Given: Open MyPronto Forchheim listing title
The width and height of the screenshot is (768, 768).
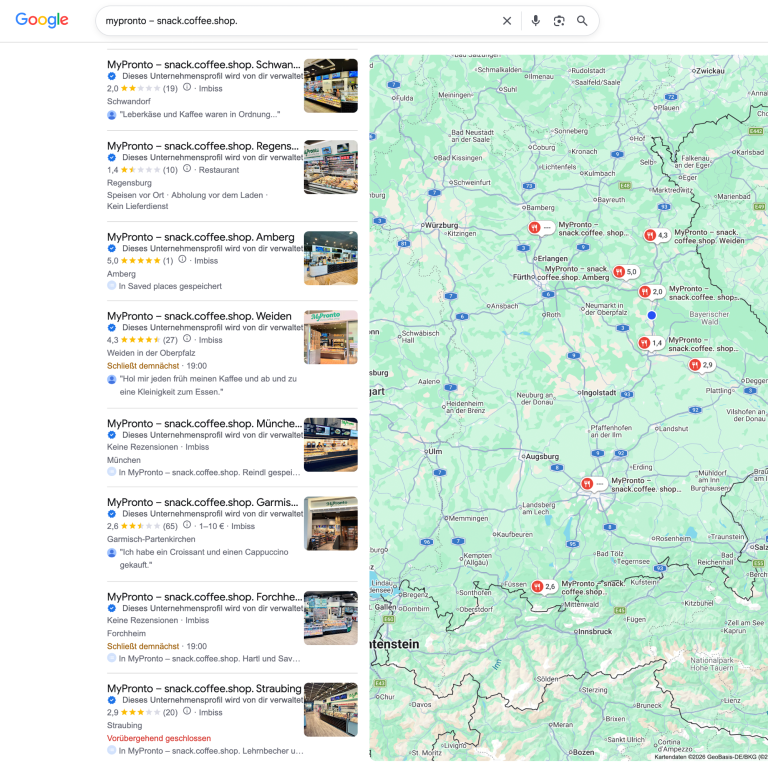Looking at the screenshot, I should point(204,597).
